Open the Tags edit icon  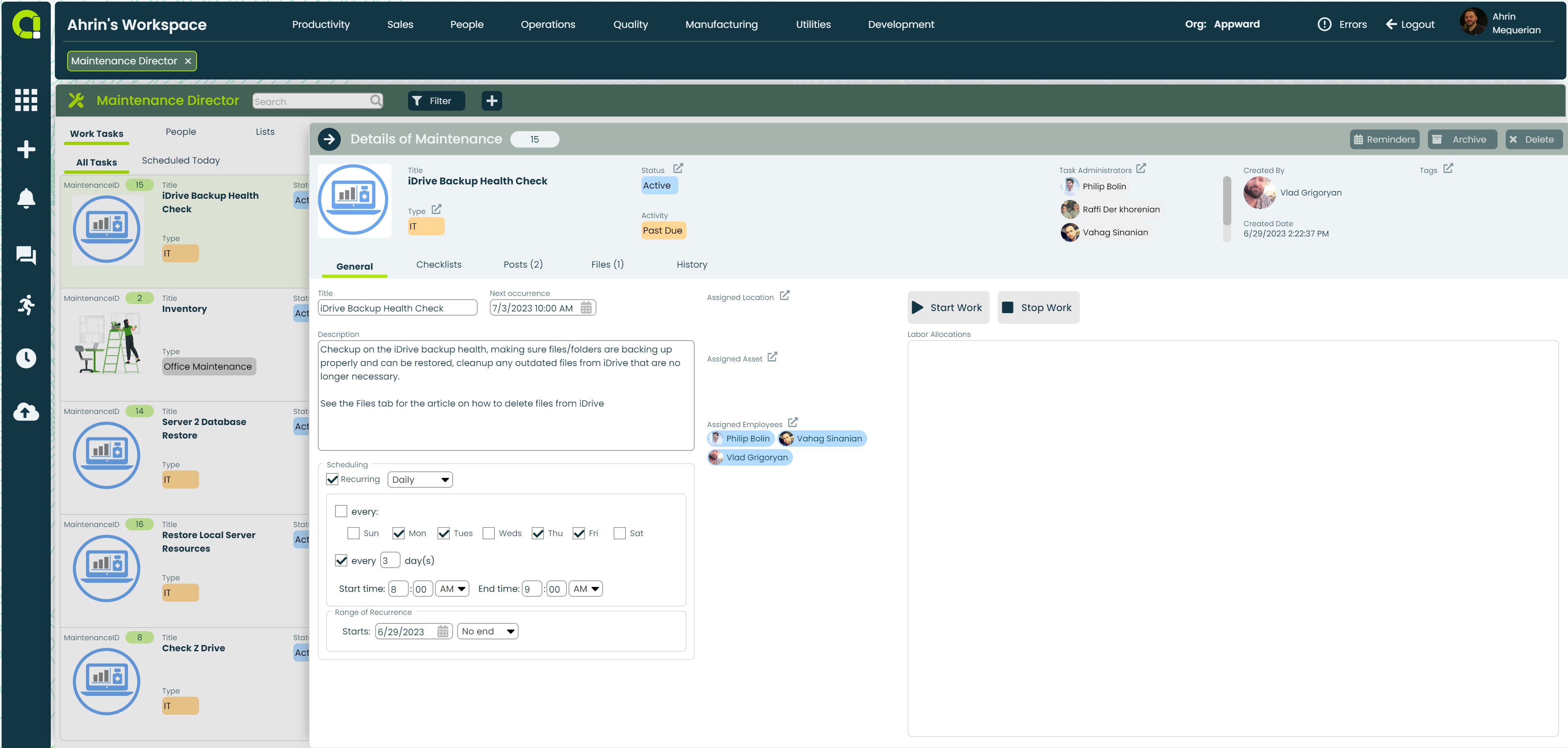pyautogui.click(x=1448, y=168)
